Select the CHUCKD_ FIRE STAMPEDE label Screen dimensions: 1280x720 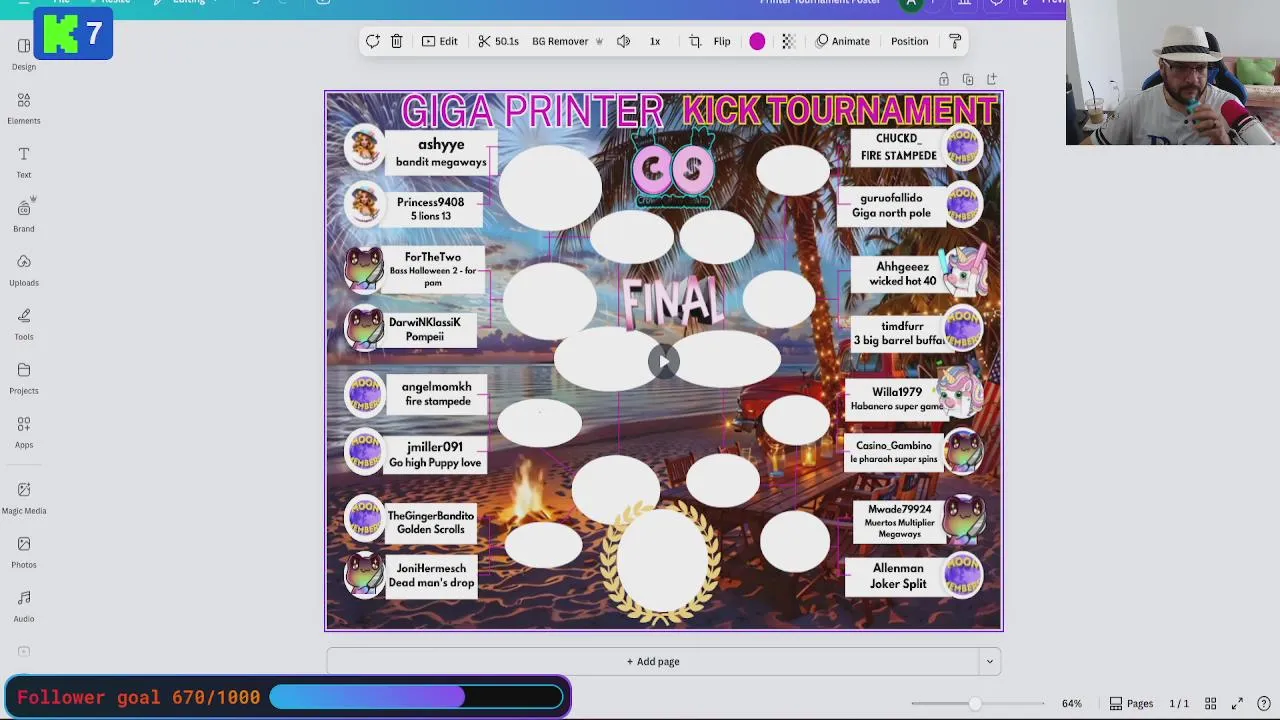click(899, 146)
